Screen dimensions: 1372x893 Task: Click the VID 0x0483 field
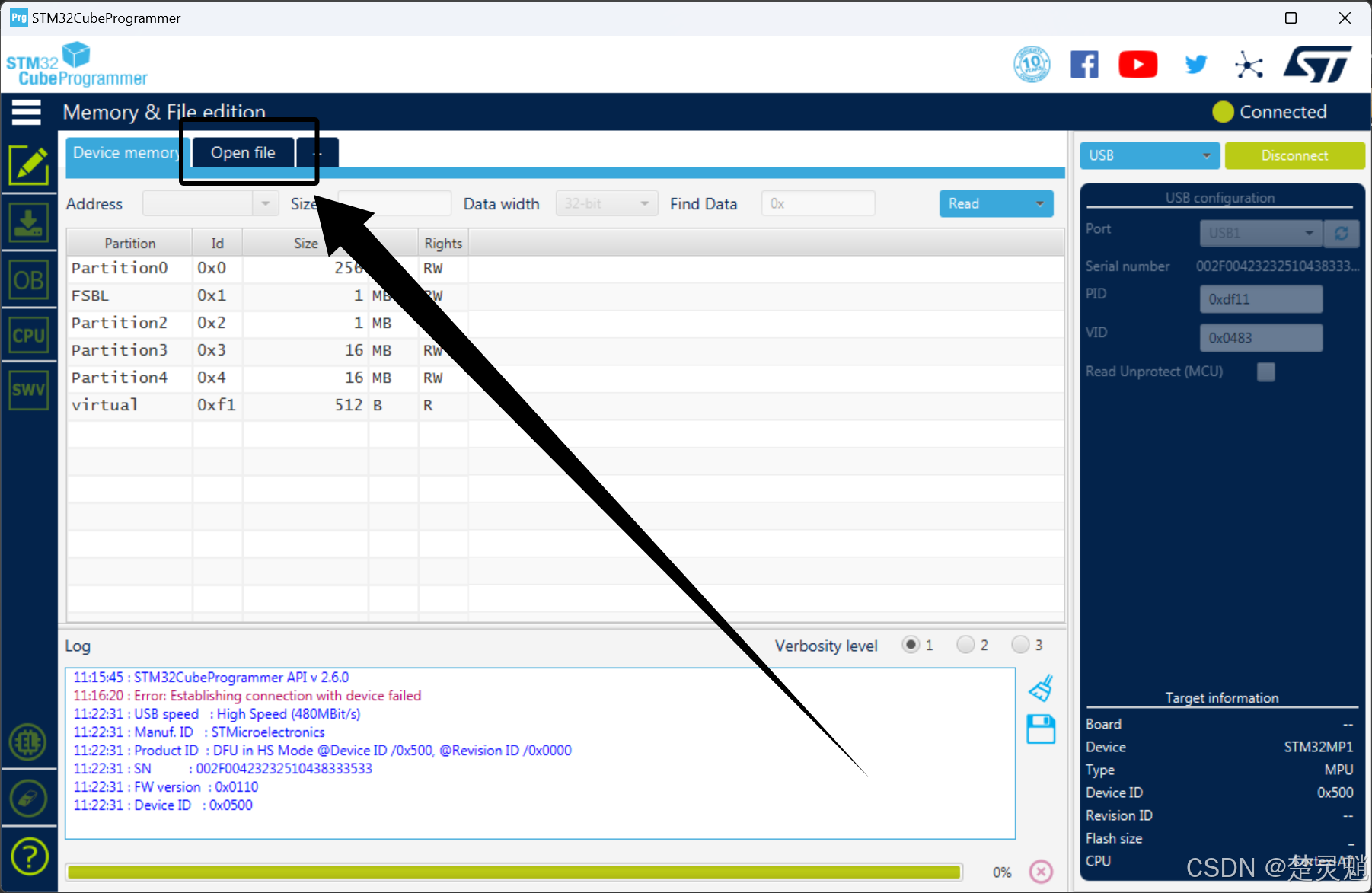tap(1261, 337)
